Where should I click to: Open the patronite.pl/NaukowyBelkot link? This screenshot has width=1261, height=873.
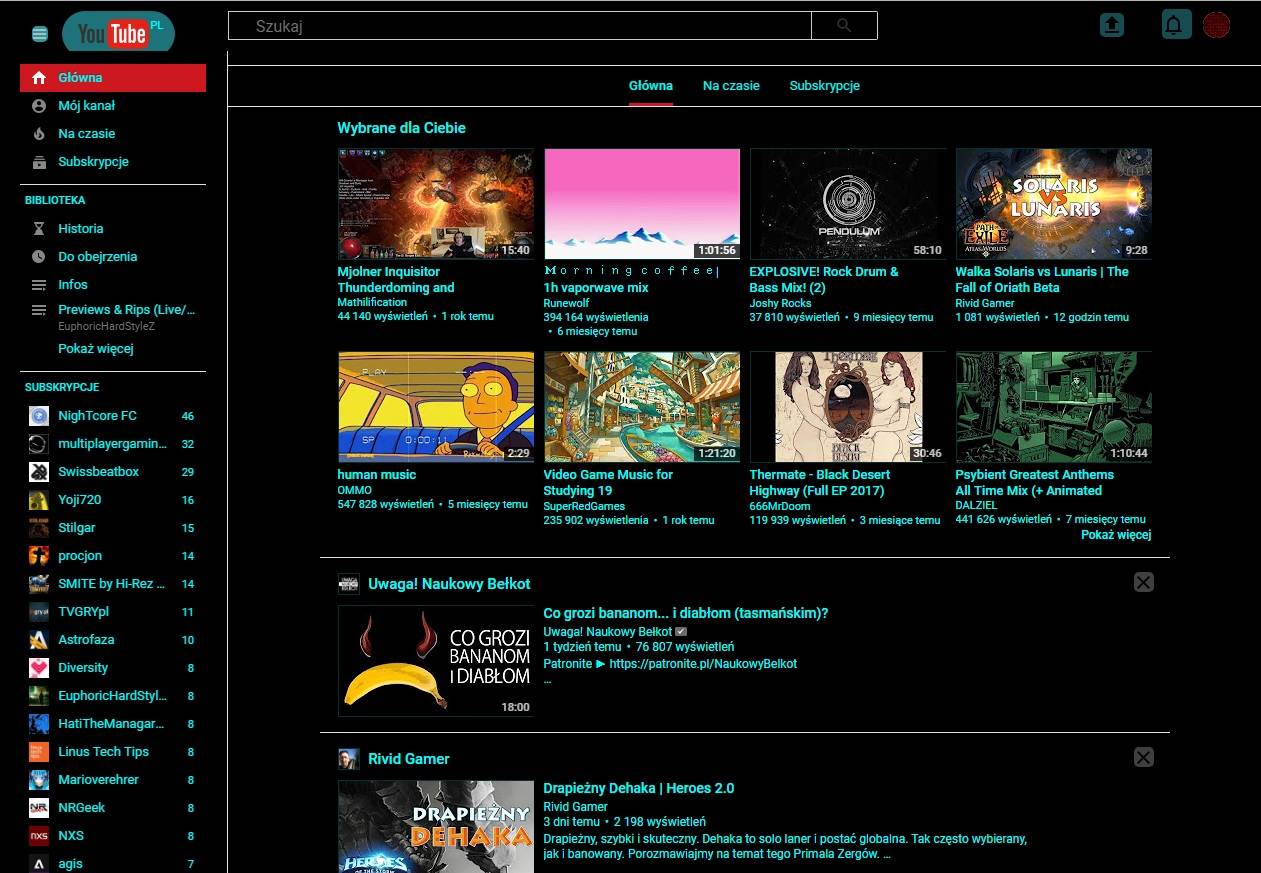pos(703,664)
